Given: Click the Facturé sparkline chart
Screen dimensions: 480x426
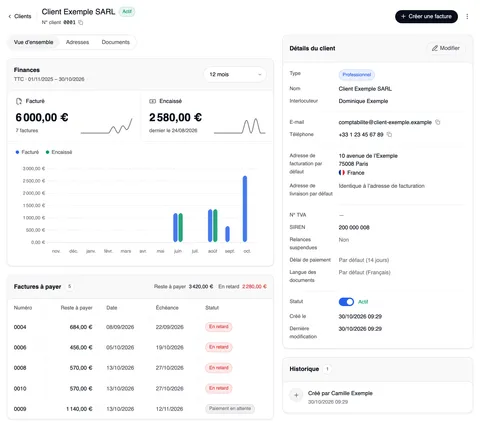Looking at the screenshot, I should pos(107,126).
